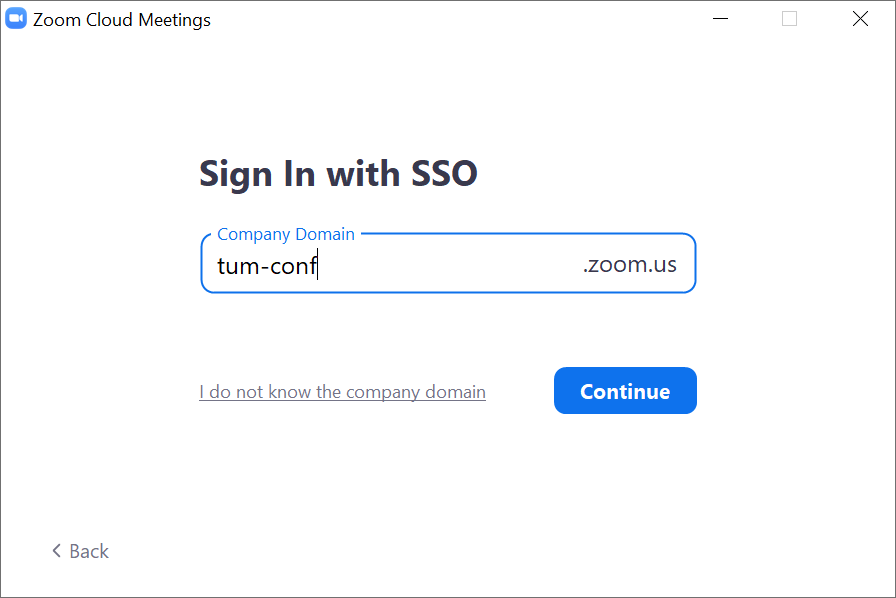Screen dimensions: 896x598
Task: Click the 'Zoom Cloud Meetings' window title
Action: pyautogui.click(x=122, y=20)
